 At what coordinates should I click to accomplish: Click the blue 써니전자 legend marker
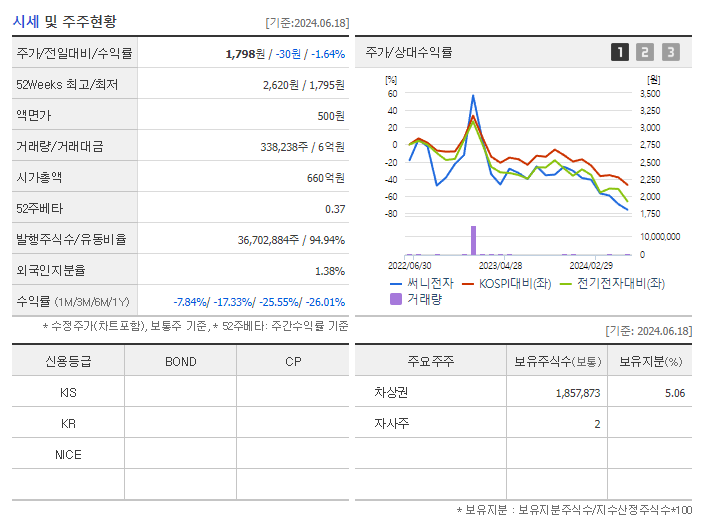(x=396, y=284)
